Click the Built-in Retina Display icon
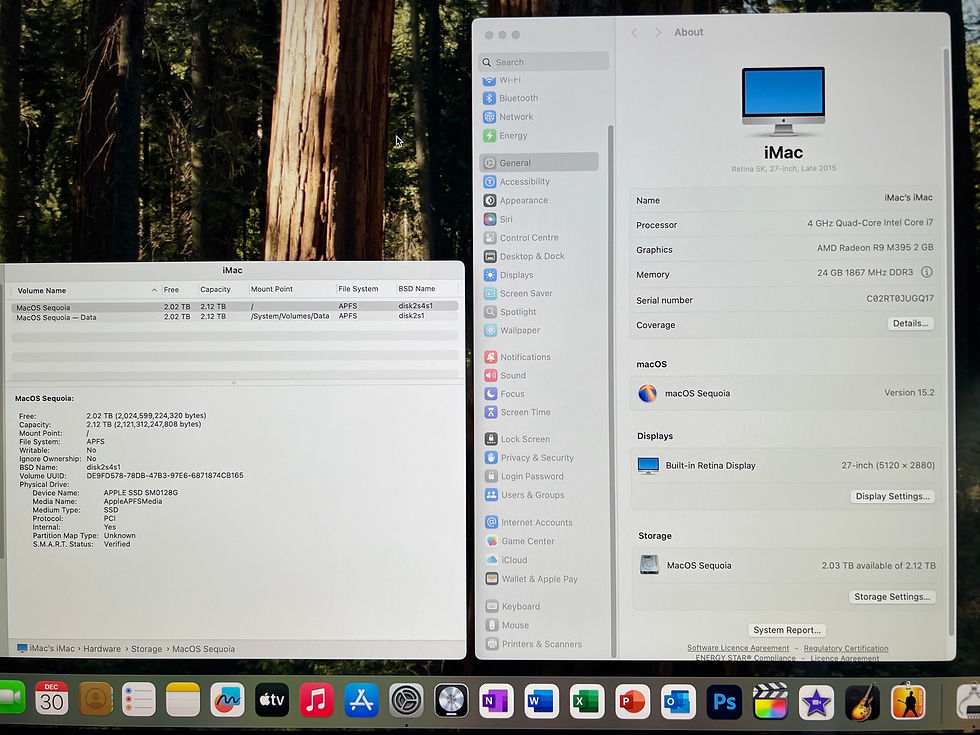Viewport: 980px width, 735px height. coord(648,466)
